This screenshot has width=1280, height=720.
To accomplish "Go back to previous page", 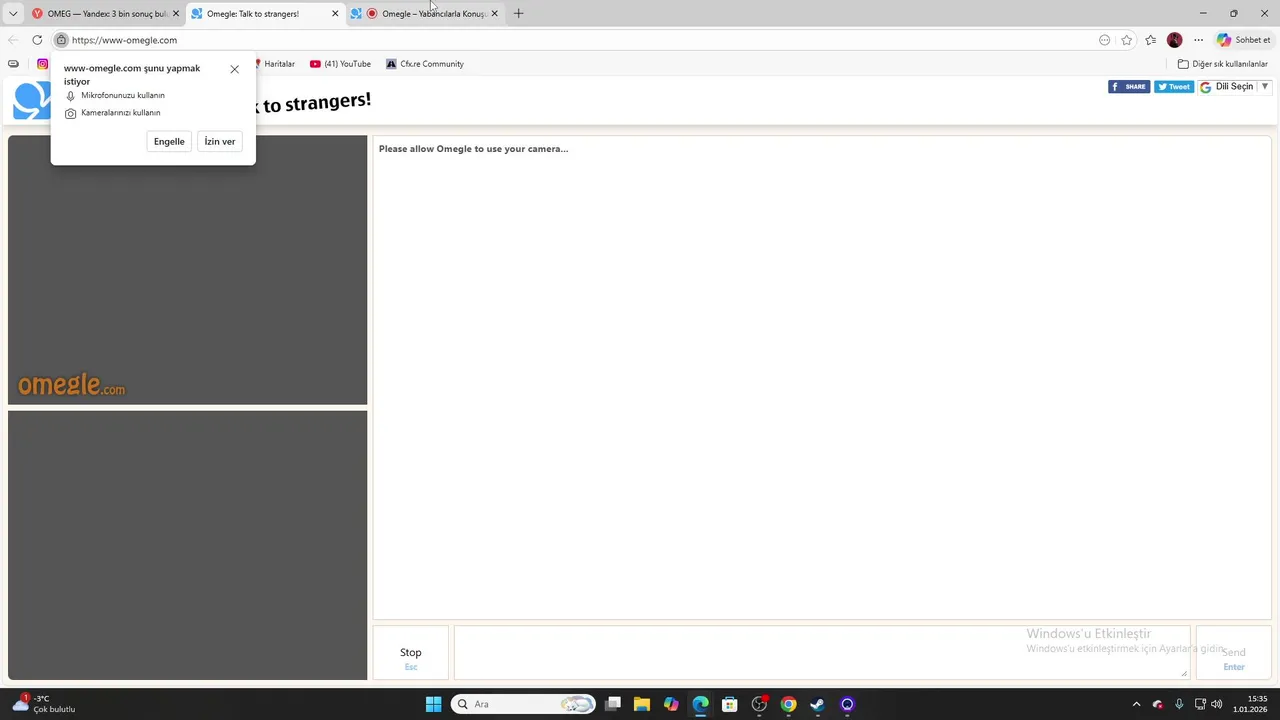I will 13,40.
